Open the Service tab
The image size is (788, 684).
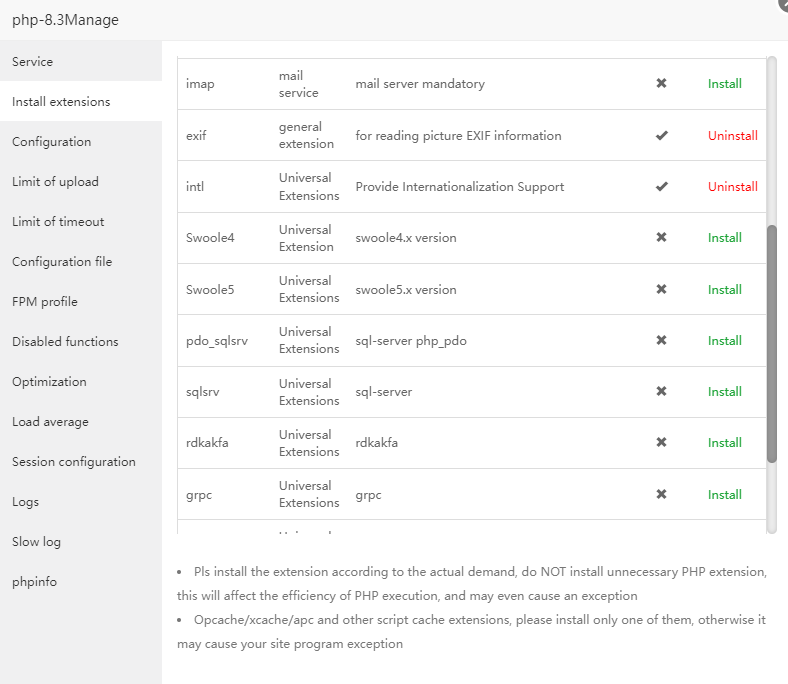click(33, 62)
